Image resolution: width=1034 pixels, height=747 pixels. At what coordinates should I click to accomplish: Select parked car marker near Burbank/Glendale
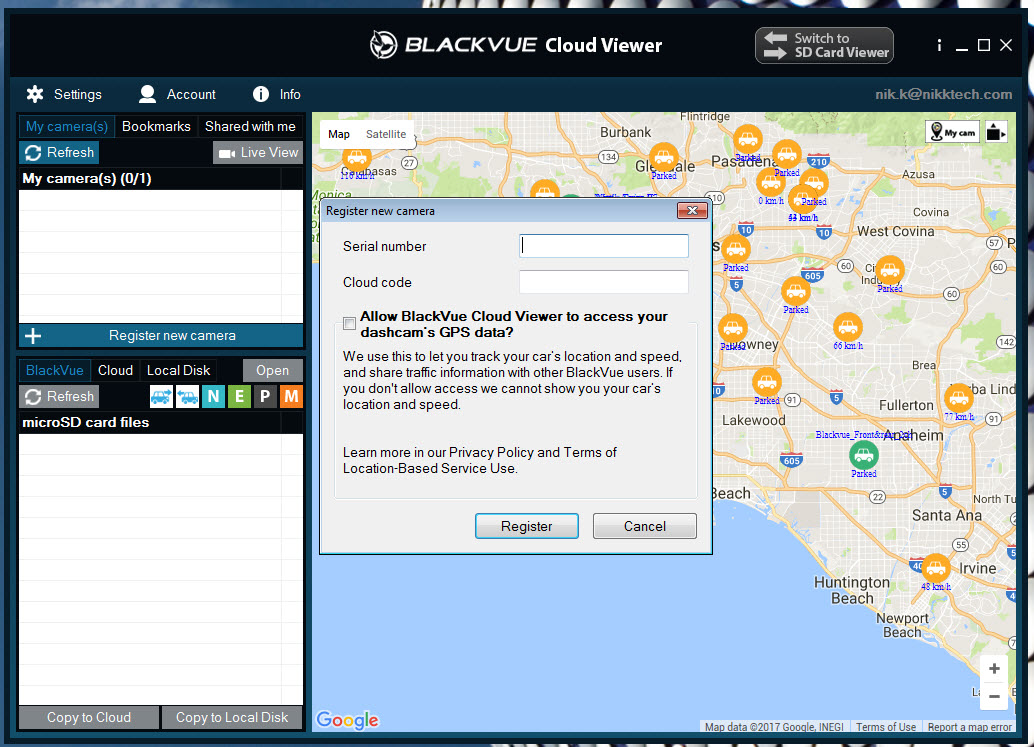[x=663, y=158]
